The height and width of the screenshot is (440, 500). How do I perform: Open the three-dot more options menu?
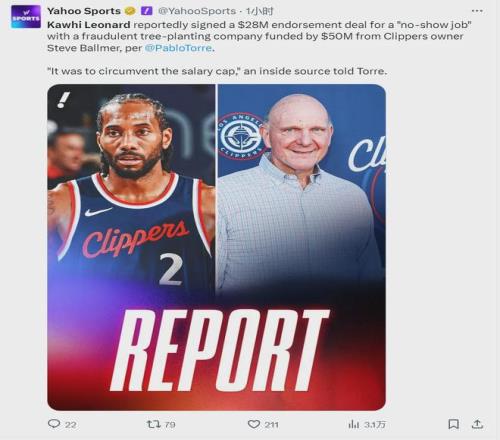tap(477, 11)
